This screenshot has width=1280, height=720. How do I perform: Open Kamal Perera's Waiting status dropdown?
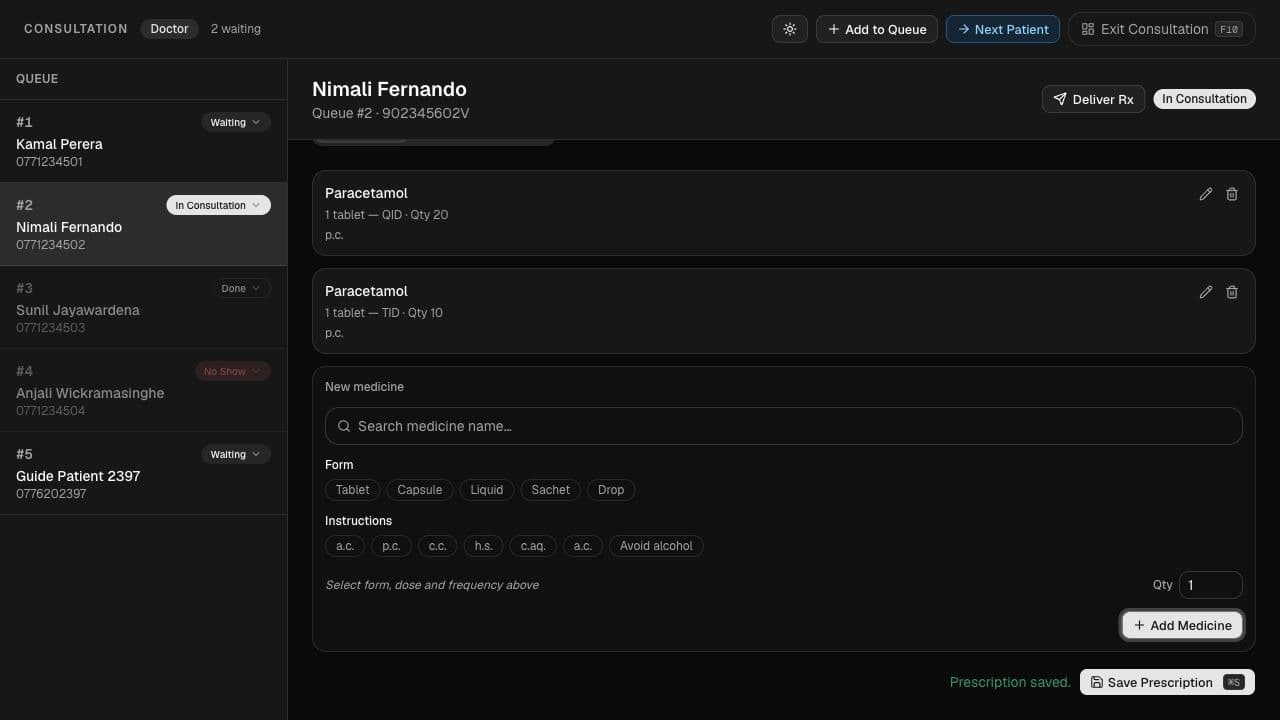tap(235, 122)
